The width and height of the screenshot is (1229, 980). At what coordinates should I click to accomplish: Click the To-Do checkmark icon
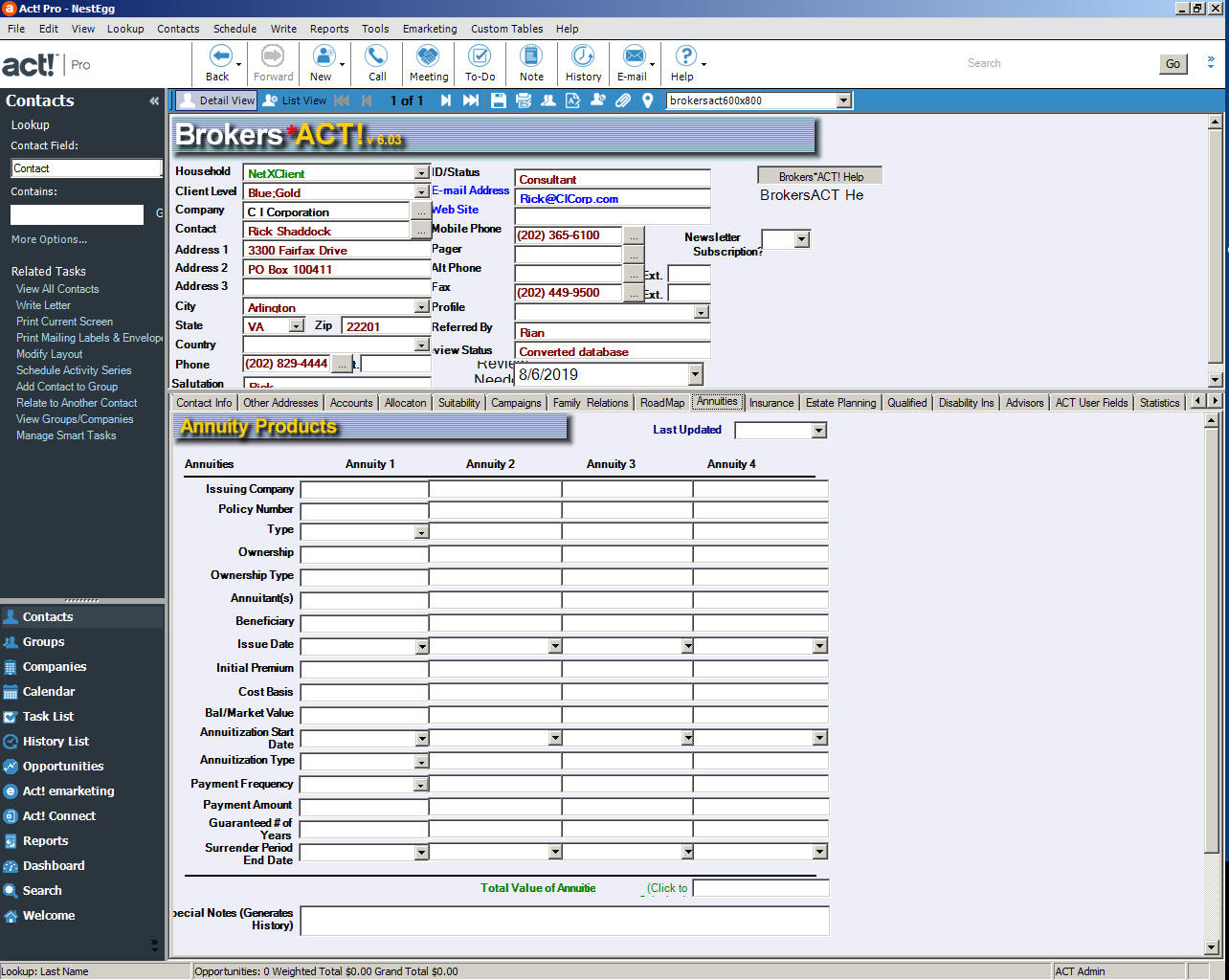point(480,56)
